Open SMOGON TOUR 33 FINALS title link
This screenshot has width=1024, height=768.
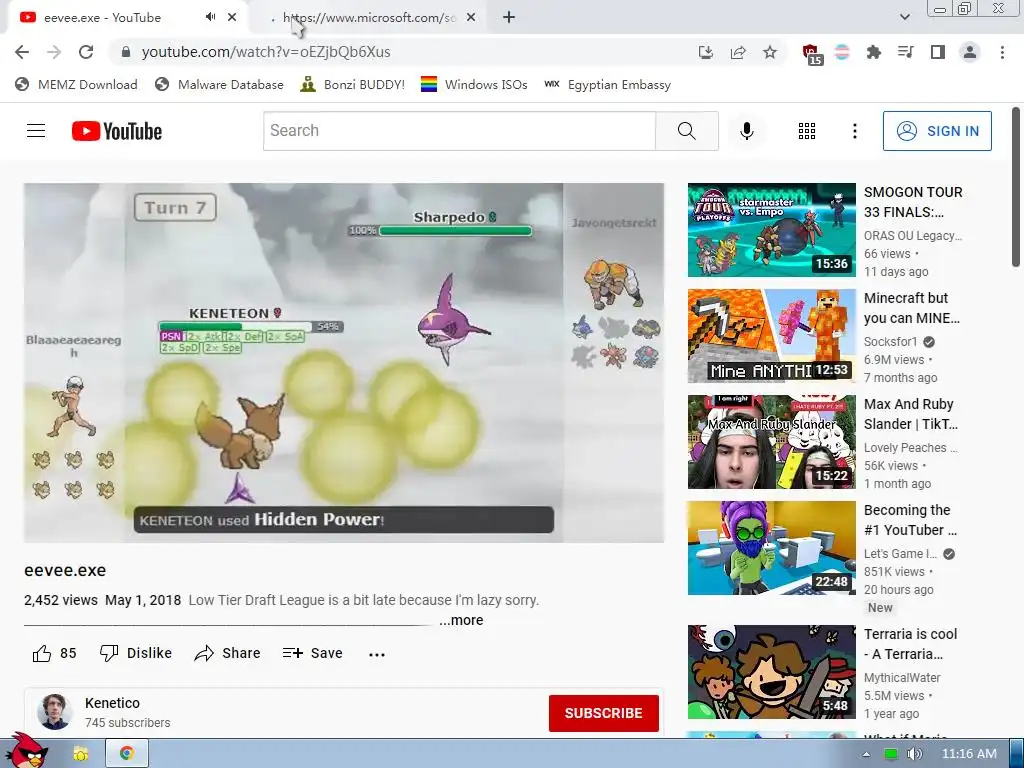coord(913,202)
